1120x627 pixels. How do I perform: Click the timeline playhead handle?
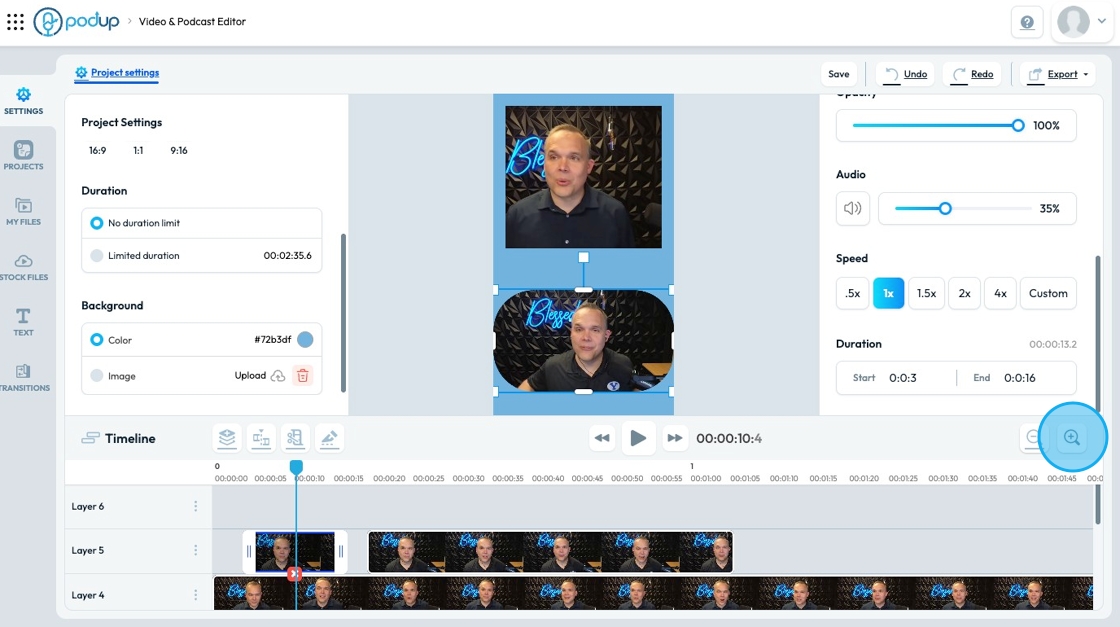point(296,467)
